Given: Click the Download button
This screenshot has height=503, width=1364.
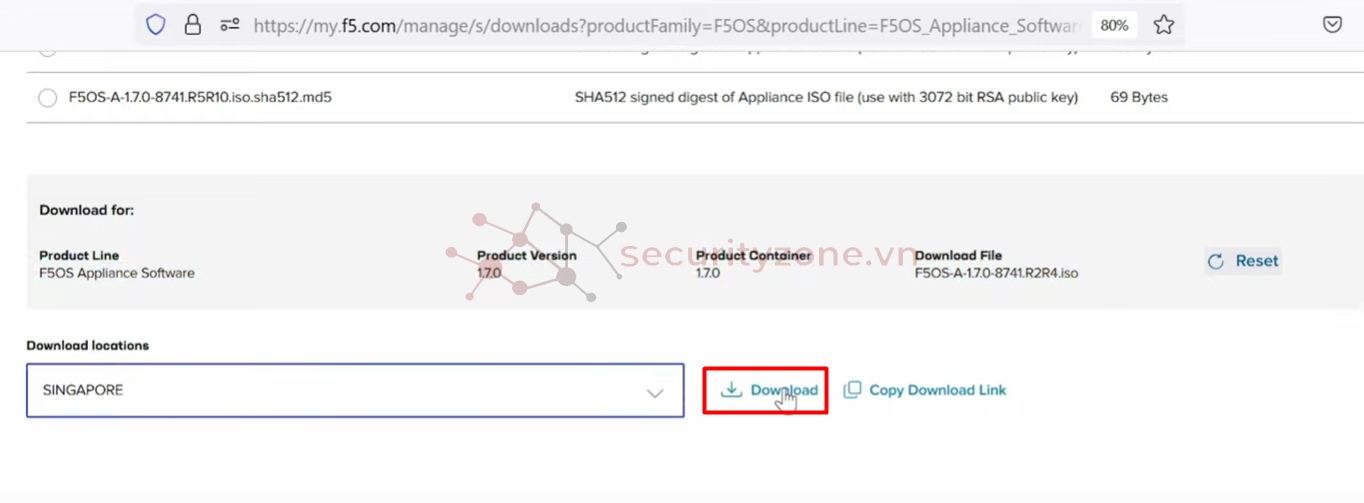Looking at the screenshot, I should pyautogui.click(x=765, y=390).
